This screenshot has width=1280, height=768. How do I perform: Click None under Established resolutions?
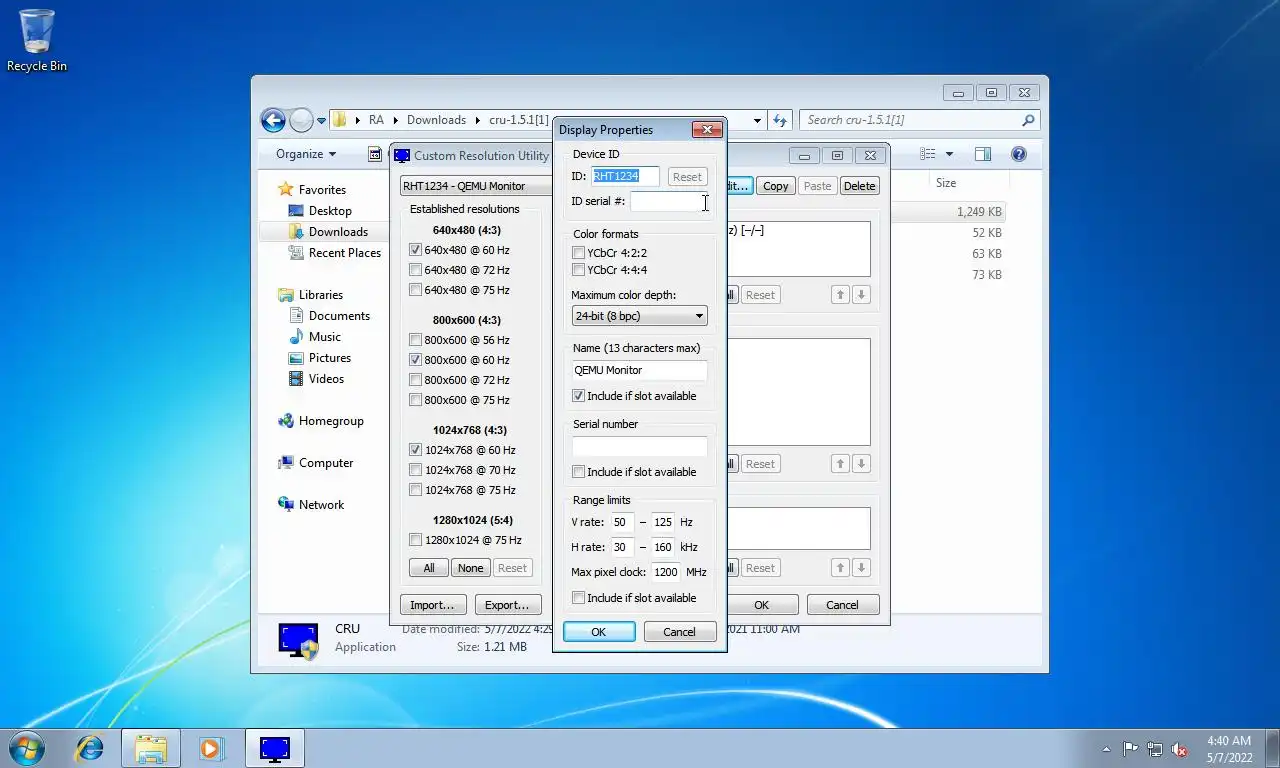[470, 568]
